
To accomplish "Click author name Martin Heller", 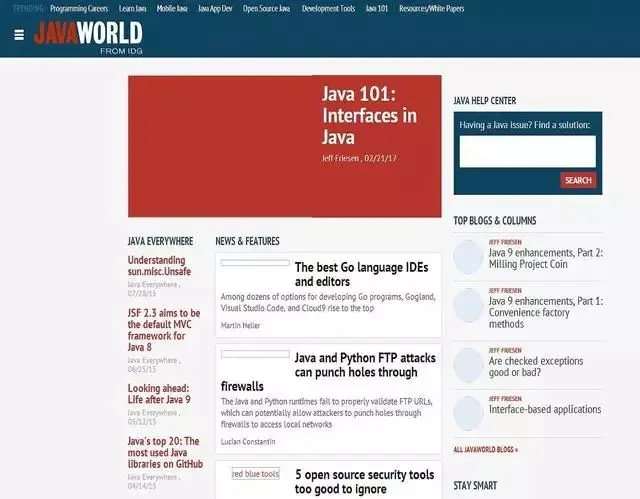I will [240, 325].
